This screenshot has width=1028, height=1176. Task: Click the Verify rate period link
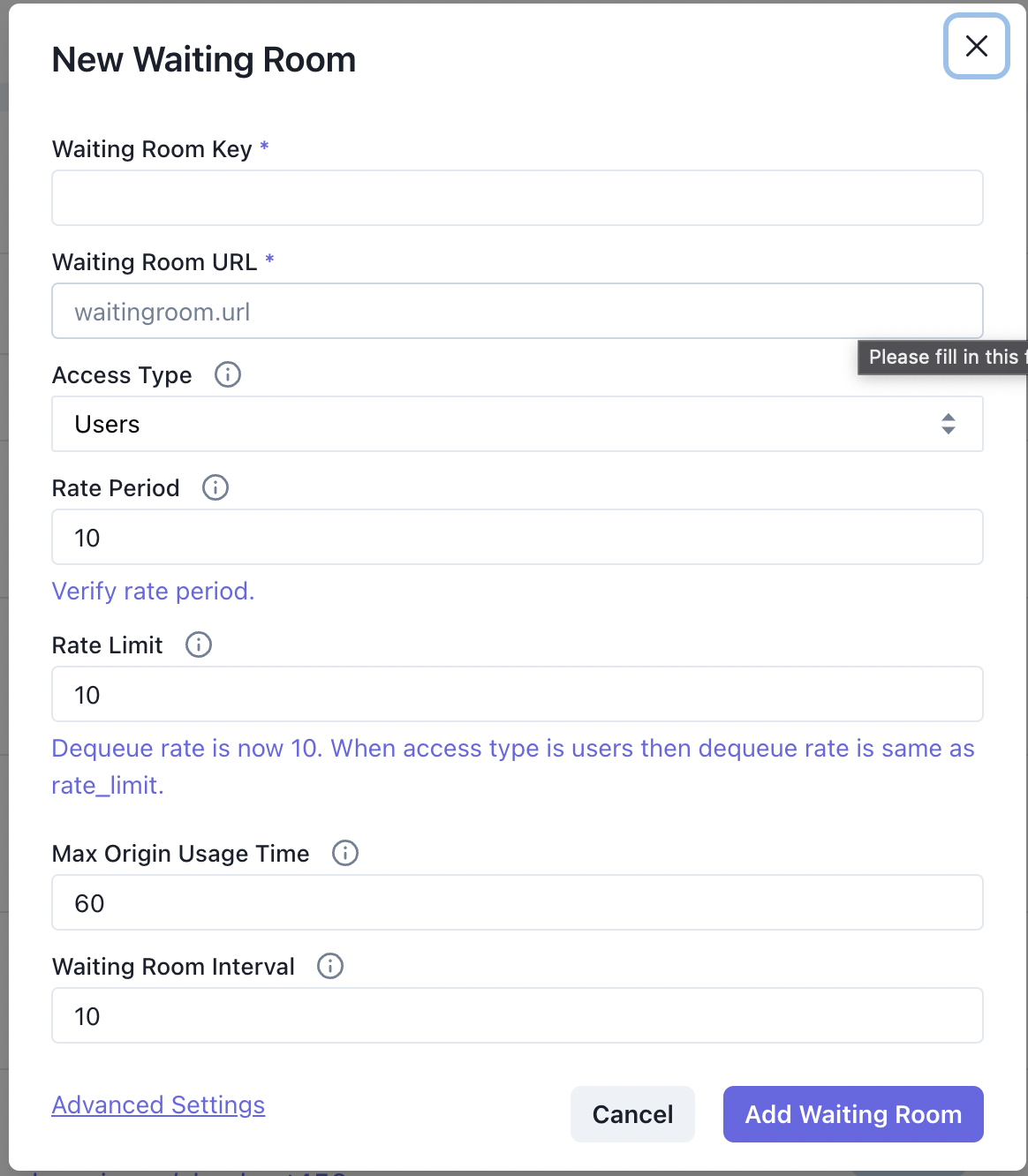pyautogui.click(x=153, y=591)
